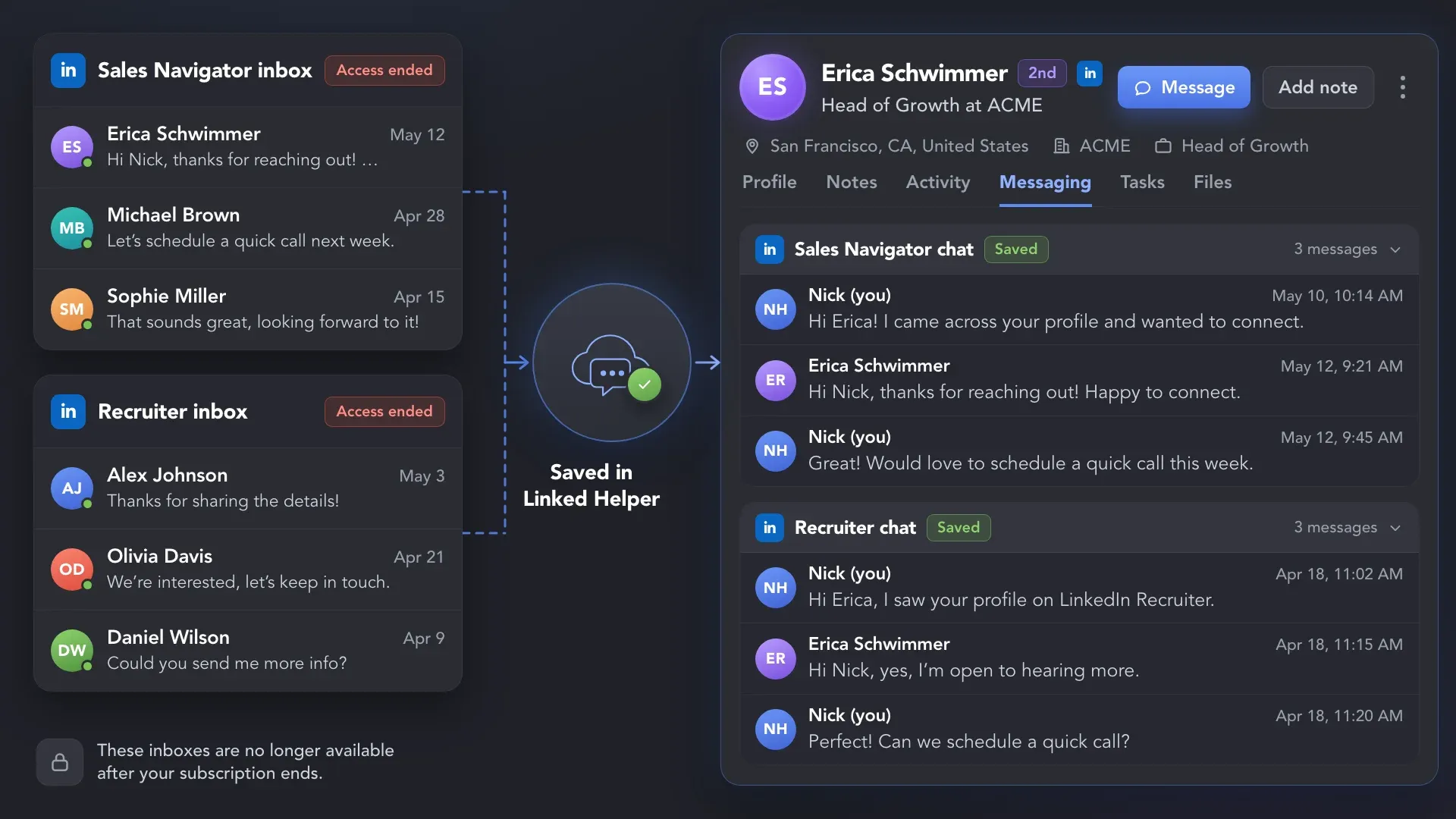Image resolution: width=1456 pixels, height=819 pixels.
Task: Click message 'Hi Erica! I came across your profile'
Action: coord(1056,322)
